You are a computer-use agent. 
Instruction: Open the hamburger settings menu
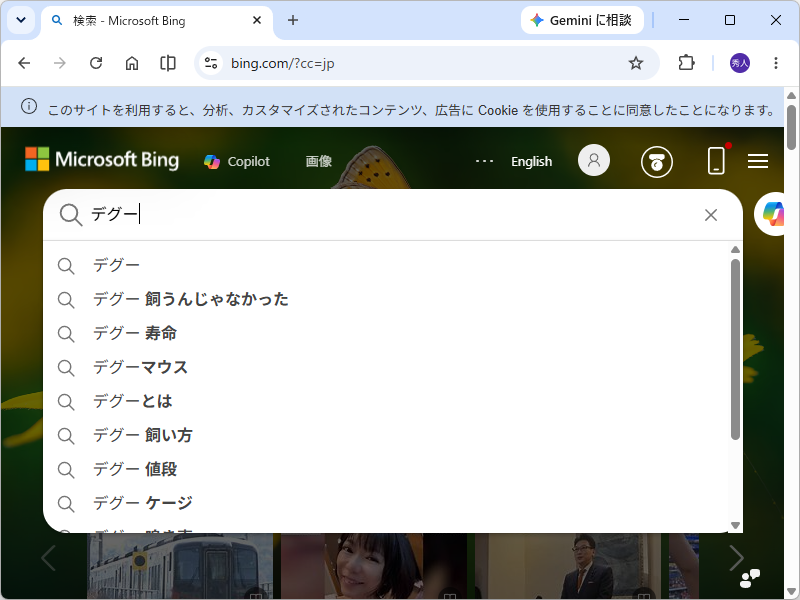tap(758, 161)
